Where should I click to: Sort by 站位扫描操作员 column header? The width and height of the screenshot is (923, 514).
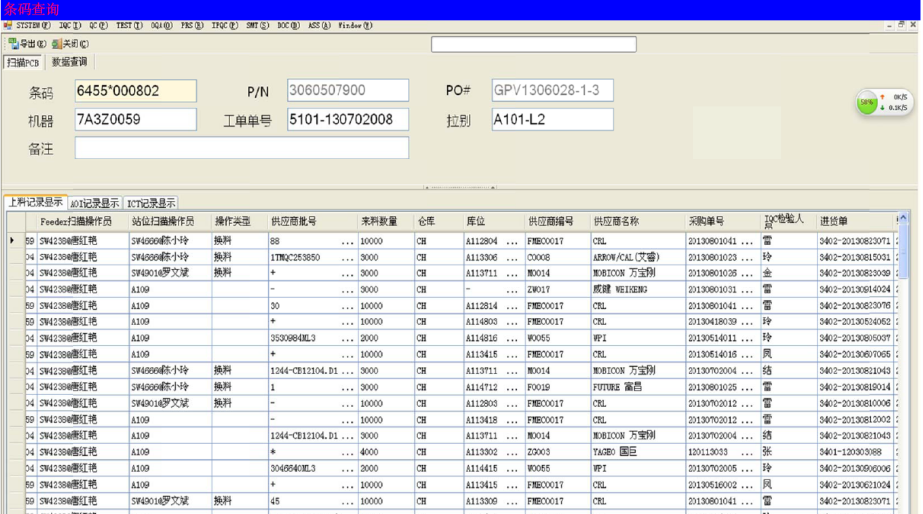point(170,221)
